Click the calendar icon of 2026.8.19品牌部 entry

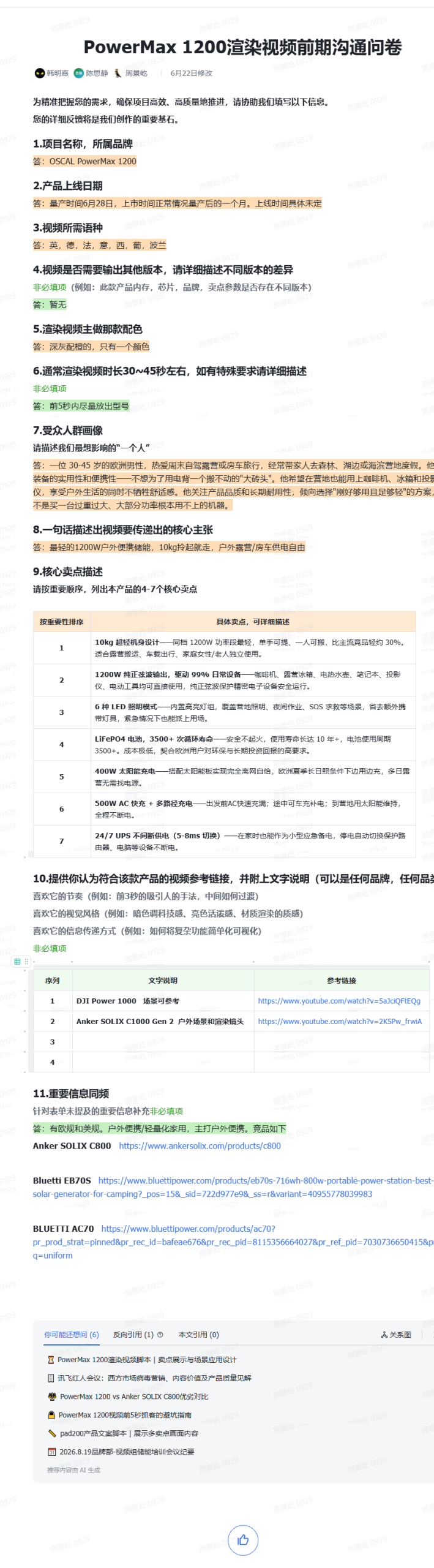coord(52,1451)
